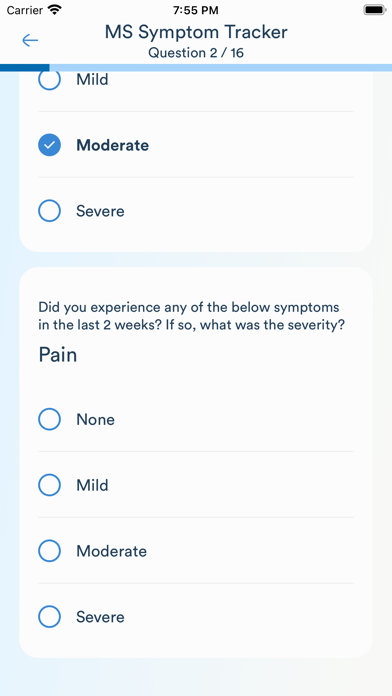392x696 pixels.
Task: Tap the symptom question prompt text
Action: tap(191, 316)
